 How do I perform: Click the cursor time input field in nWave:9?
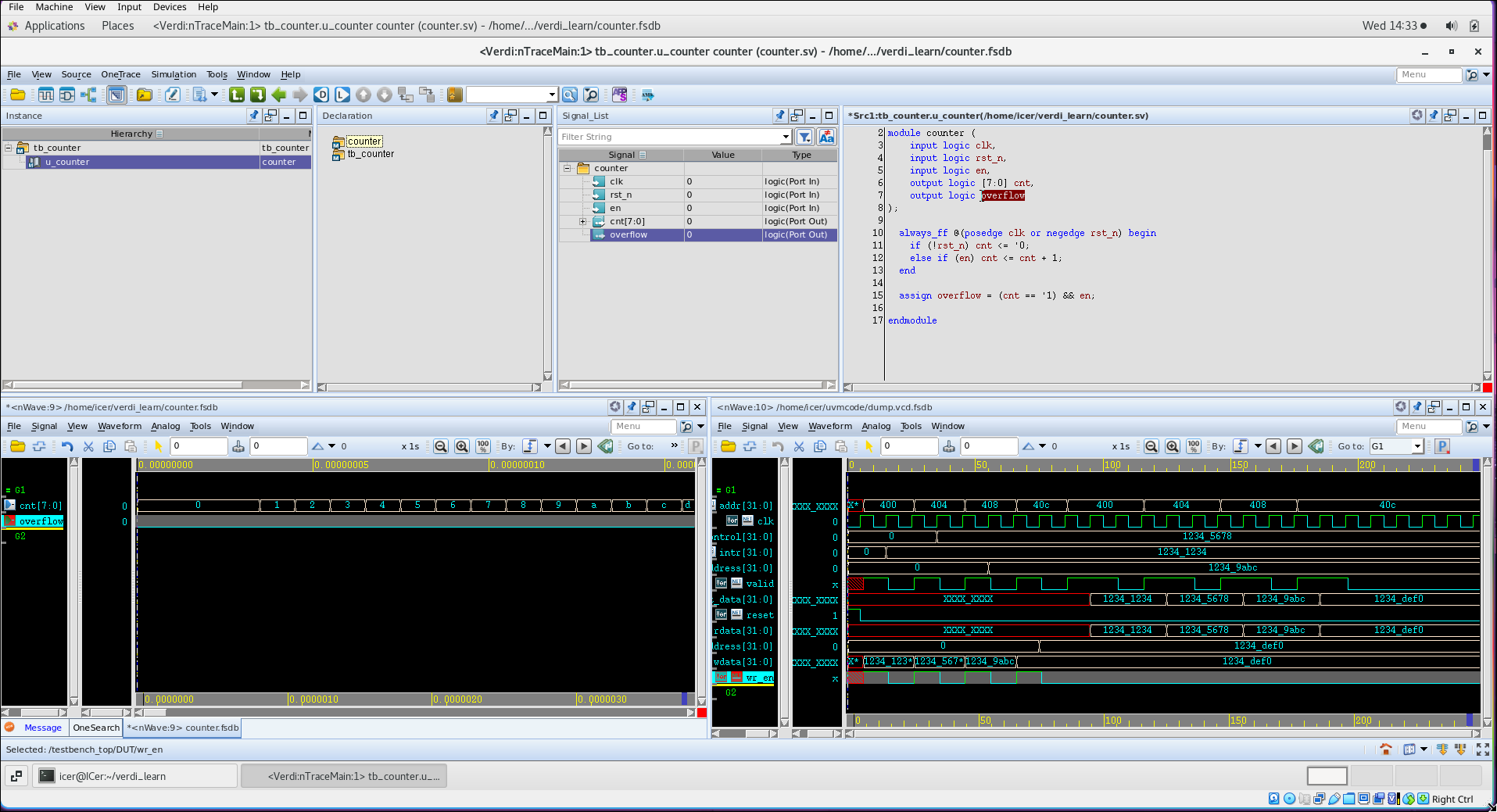tap(199, 446)
